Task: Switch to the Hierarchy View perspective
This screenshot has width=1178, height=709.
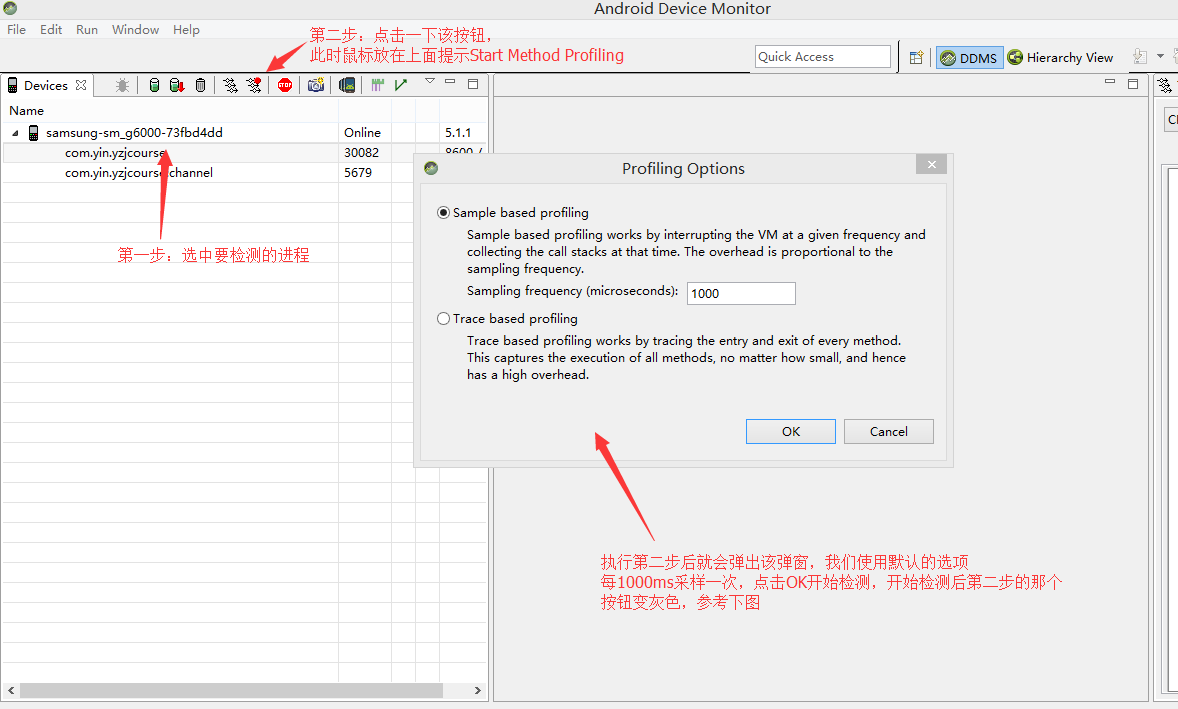Action: click(1060, 58)
